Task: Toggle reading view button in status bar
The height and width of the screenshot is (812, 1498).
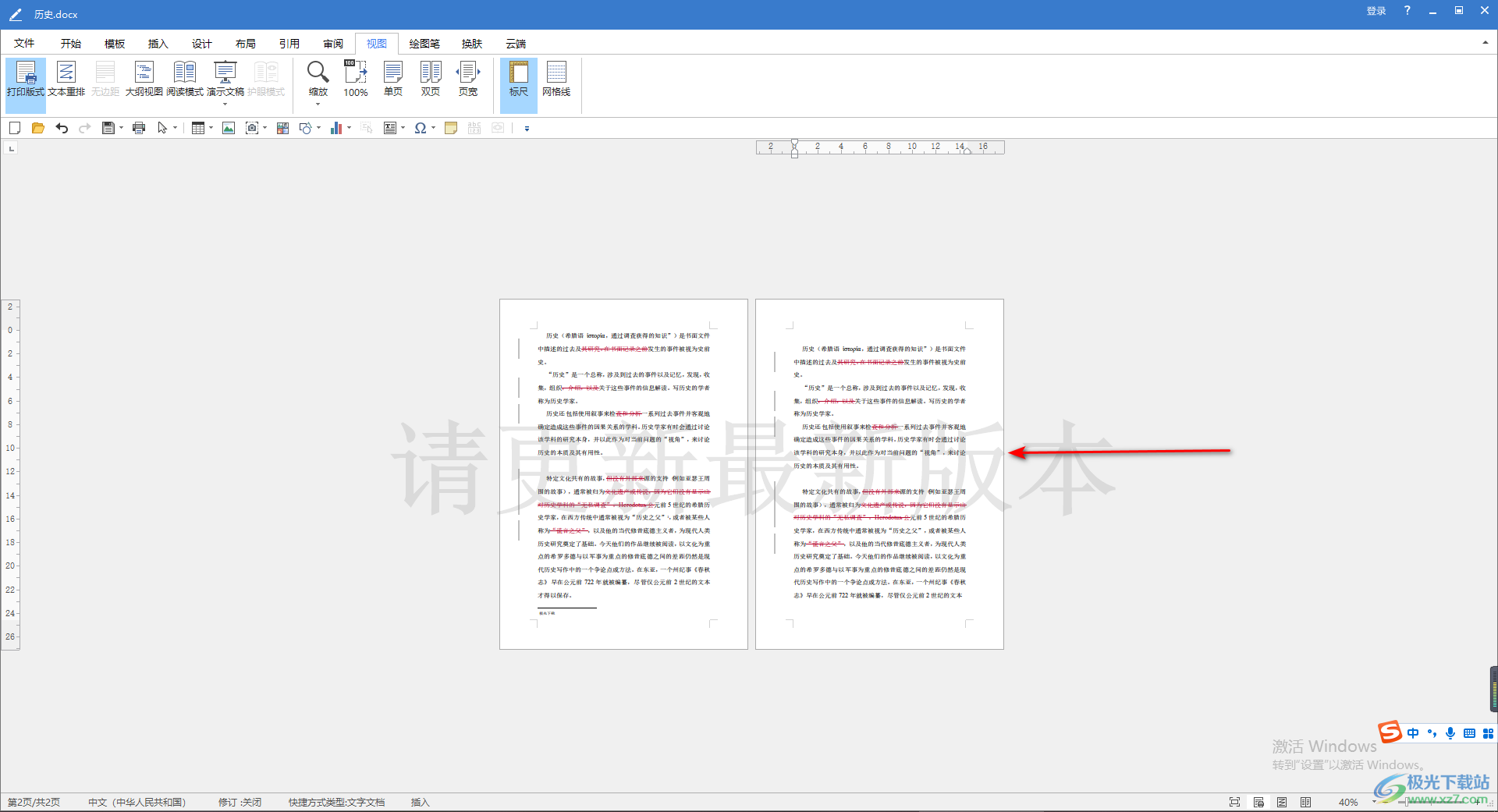Action: click(x=1305, y=802)
